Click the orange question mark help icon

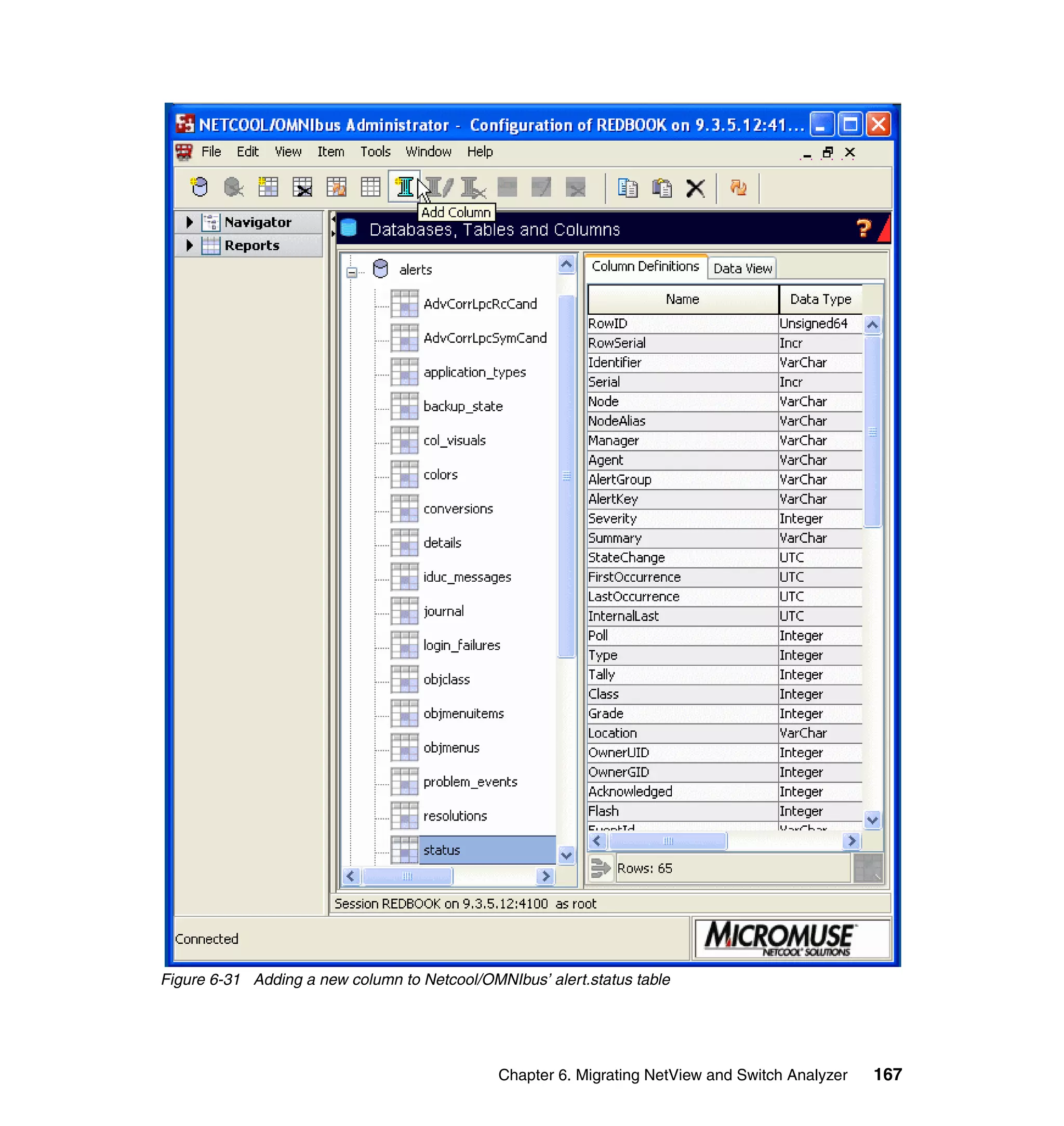(x=864, y=229)
